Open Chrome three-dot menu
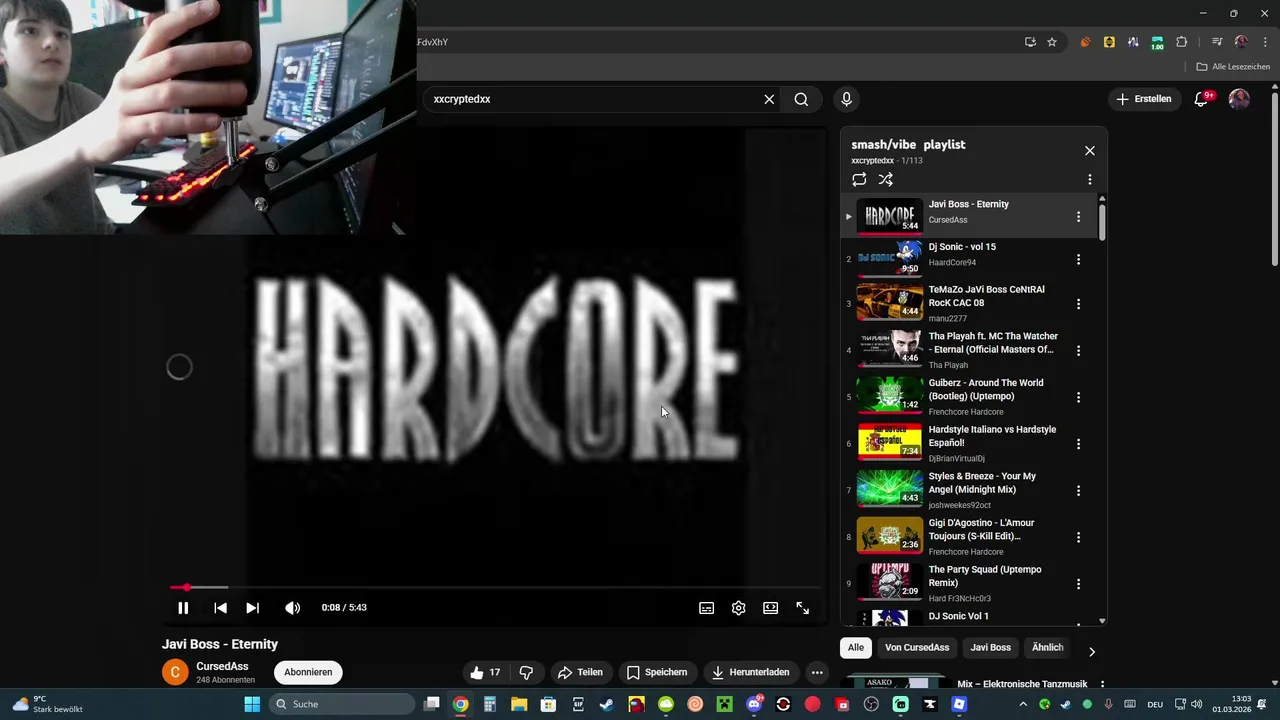This screenshot has width=1280, height=720. (x=1266, y=42)
